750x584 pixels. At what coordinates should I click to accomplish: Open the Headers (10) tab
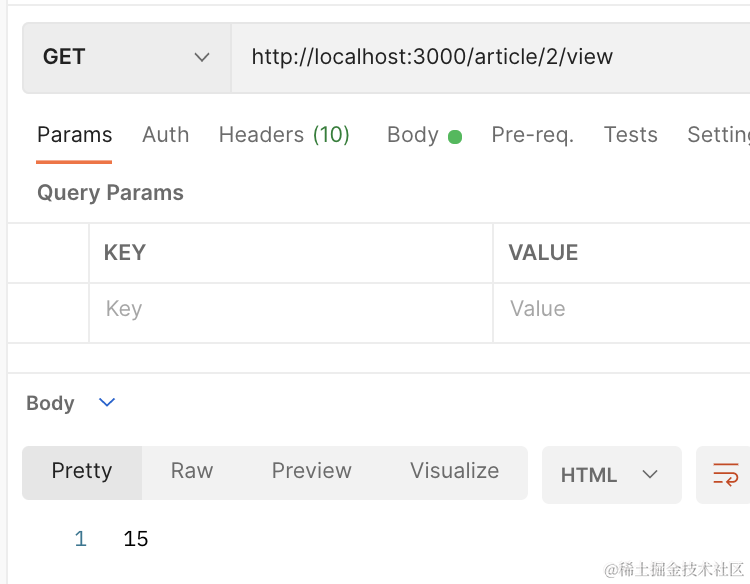click(x=284, y=135)
